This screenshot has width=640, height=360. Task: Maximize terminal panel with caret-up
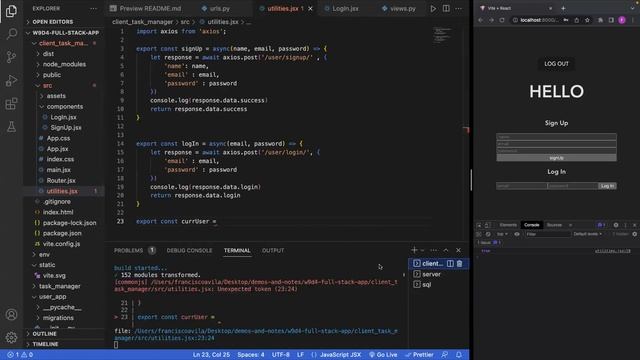point(446,250)
